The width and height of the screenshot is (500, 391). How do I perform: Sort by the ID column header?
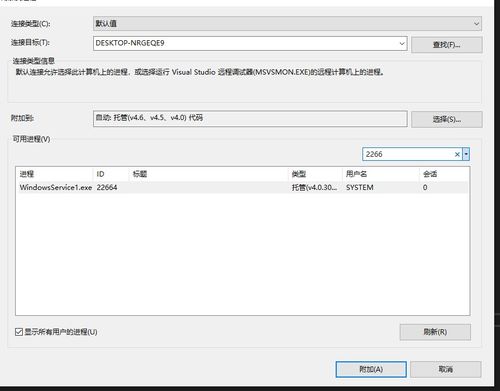(x=111, y=174)
